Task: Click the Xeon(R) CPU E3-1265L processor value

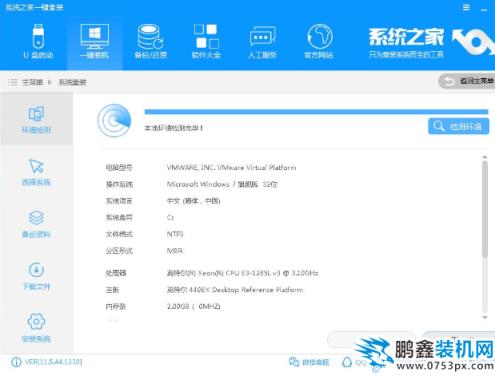Action: click(x=242, y=273)
